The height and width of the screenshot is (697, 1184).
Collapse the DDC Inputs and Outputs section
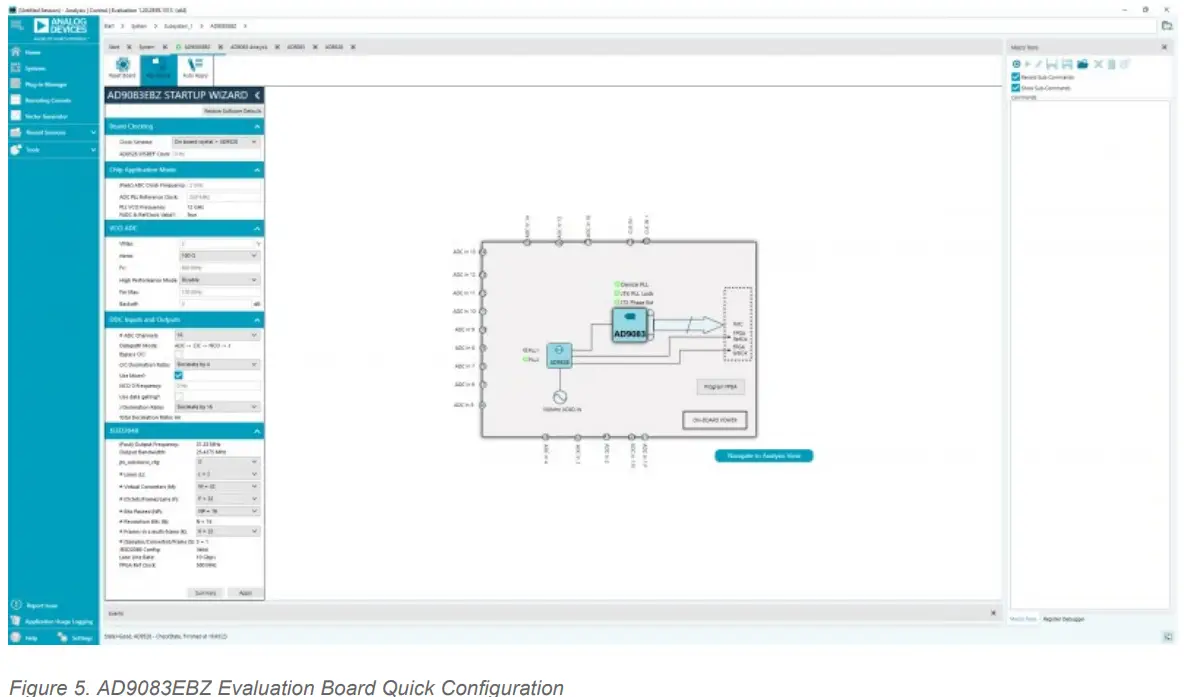pyautogui.click(x=257, y=320)
